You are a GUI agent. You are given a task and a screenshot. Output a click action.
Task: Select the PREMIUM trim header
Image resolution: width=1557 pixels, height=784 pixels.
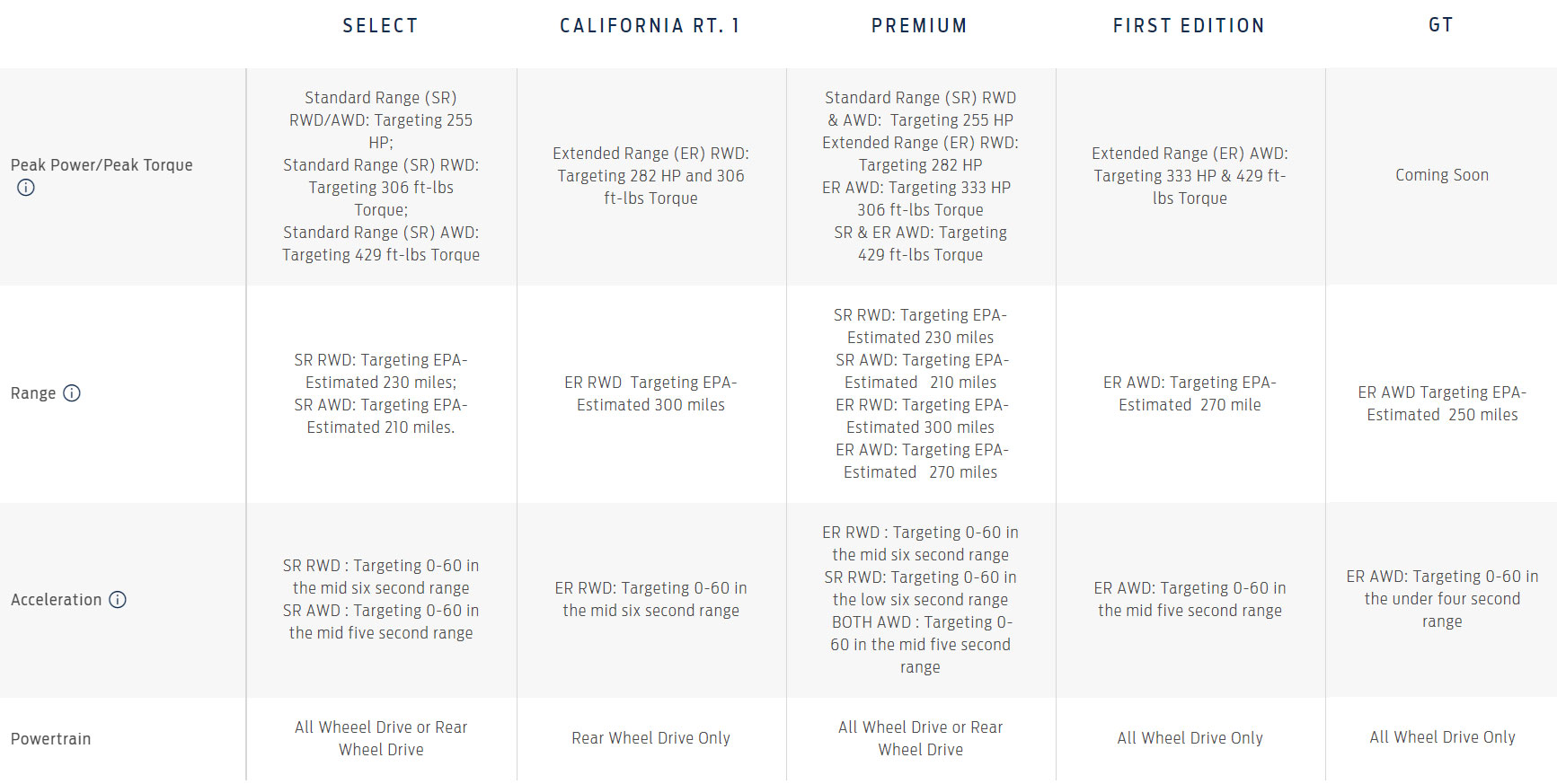coord(919,26)
